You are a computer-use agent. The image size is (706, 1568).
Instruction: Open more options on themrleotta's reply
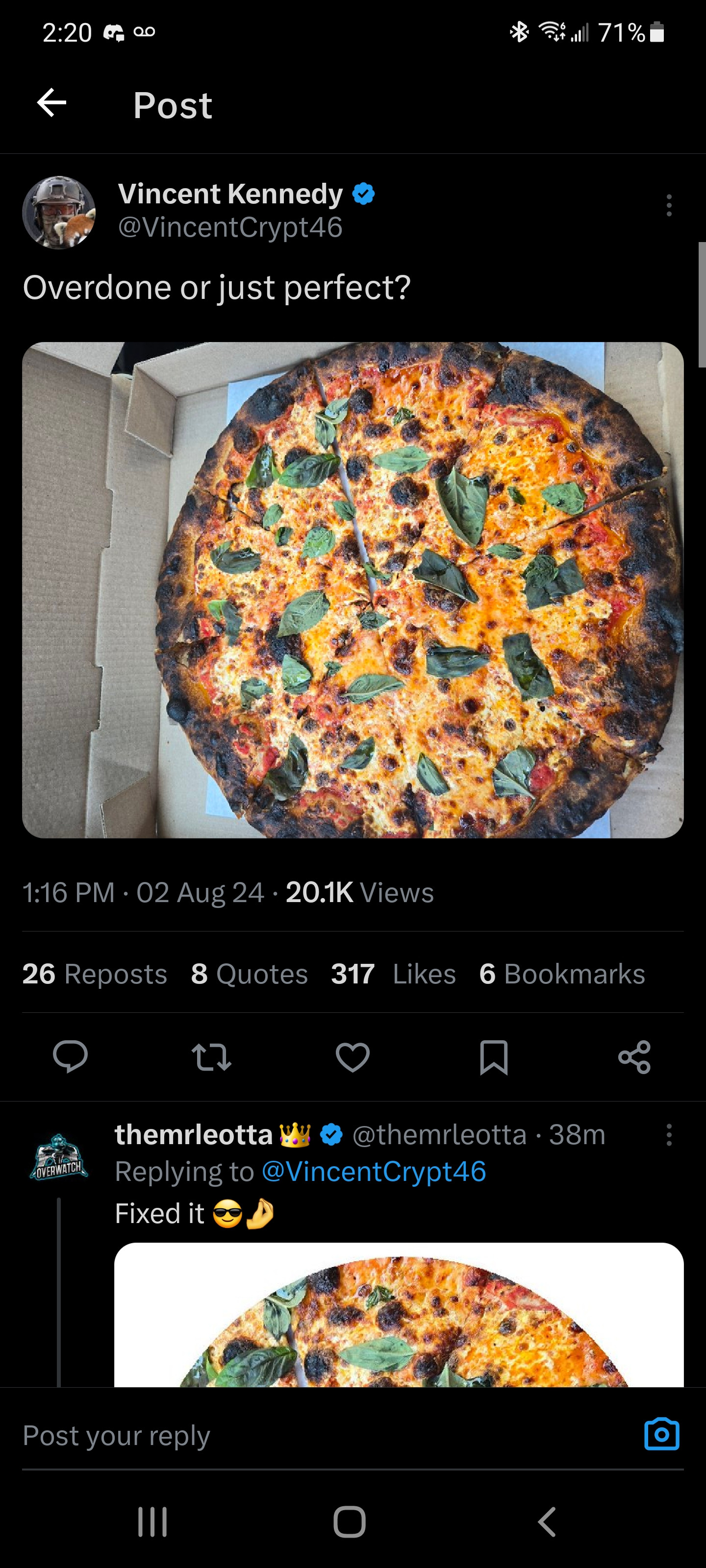(669, 1135)
